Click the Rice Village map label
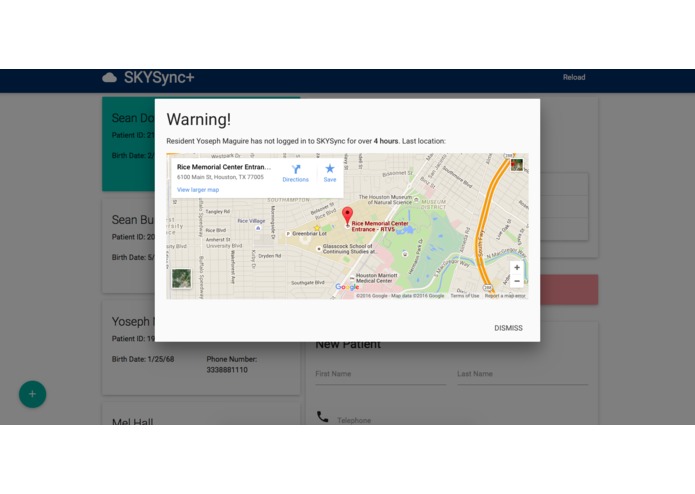The image size is (695, 494). tap(251, 221)
